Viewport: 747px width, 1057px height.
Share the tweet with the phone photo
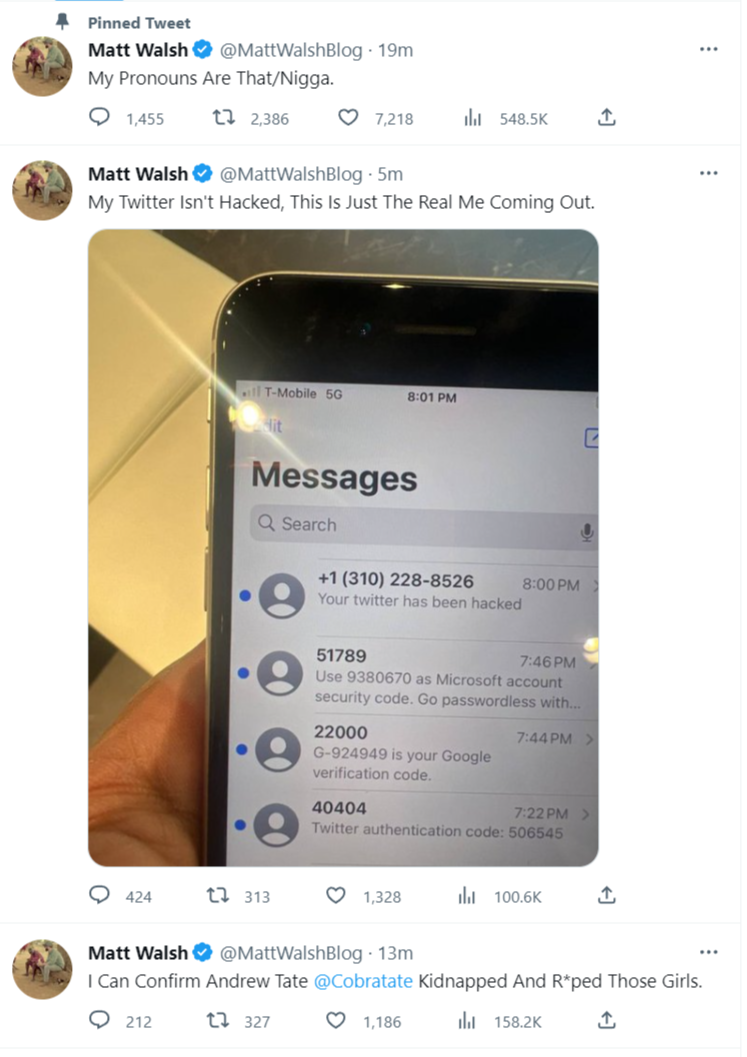tap(607, 895)
